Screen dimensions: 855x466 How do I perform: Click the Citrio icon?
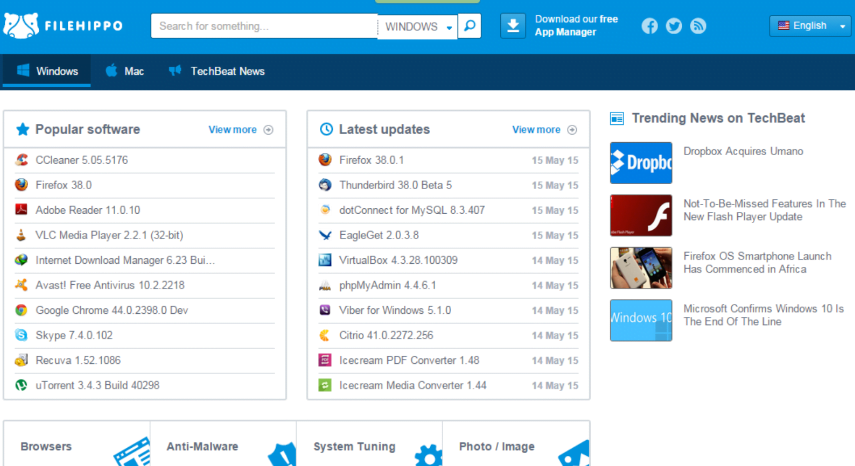325,335
